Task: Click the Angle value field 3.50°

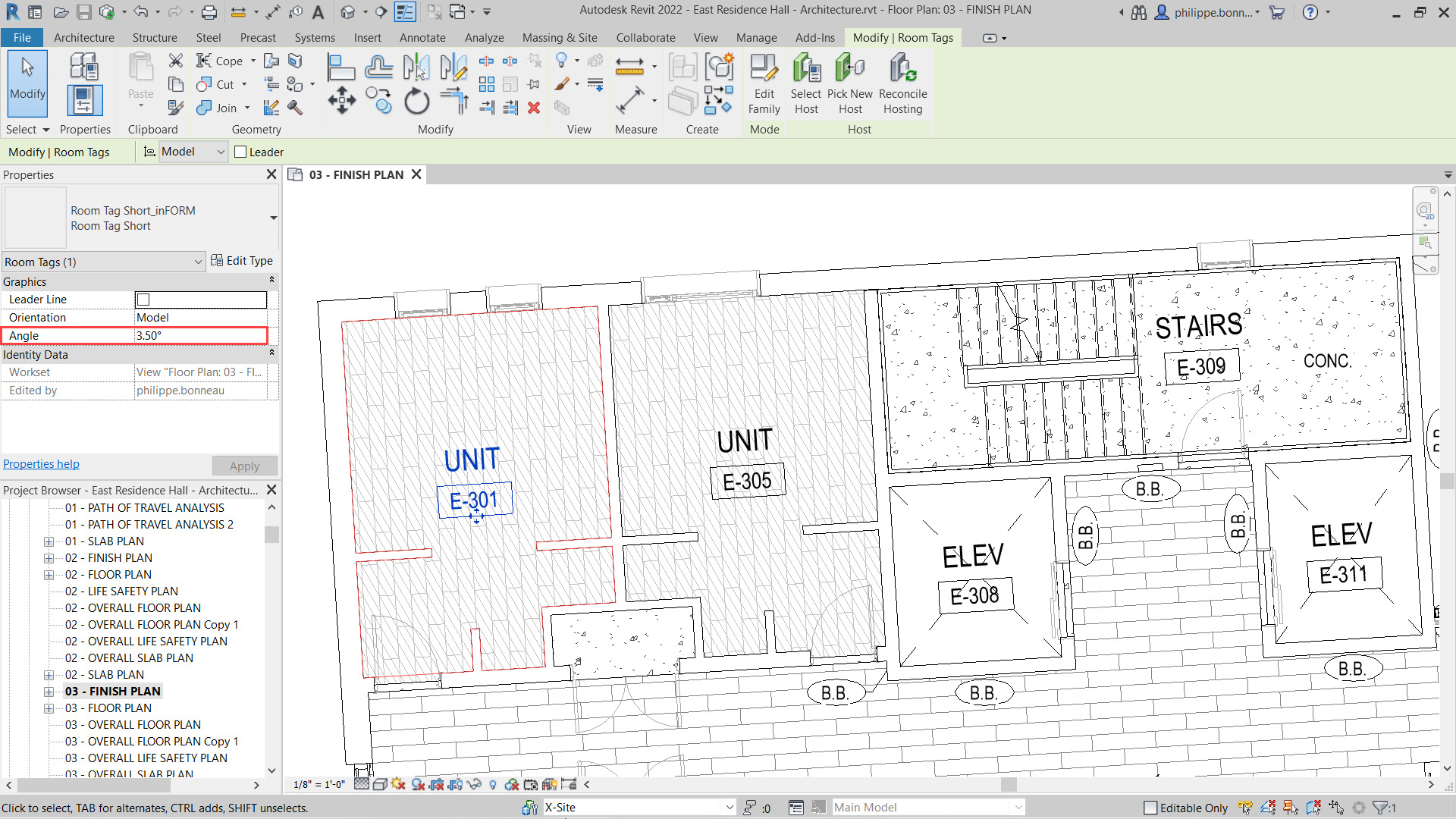Action: 200,335
